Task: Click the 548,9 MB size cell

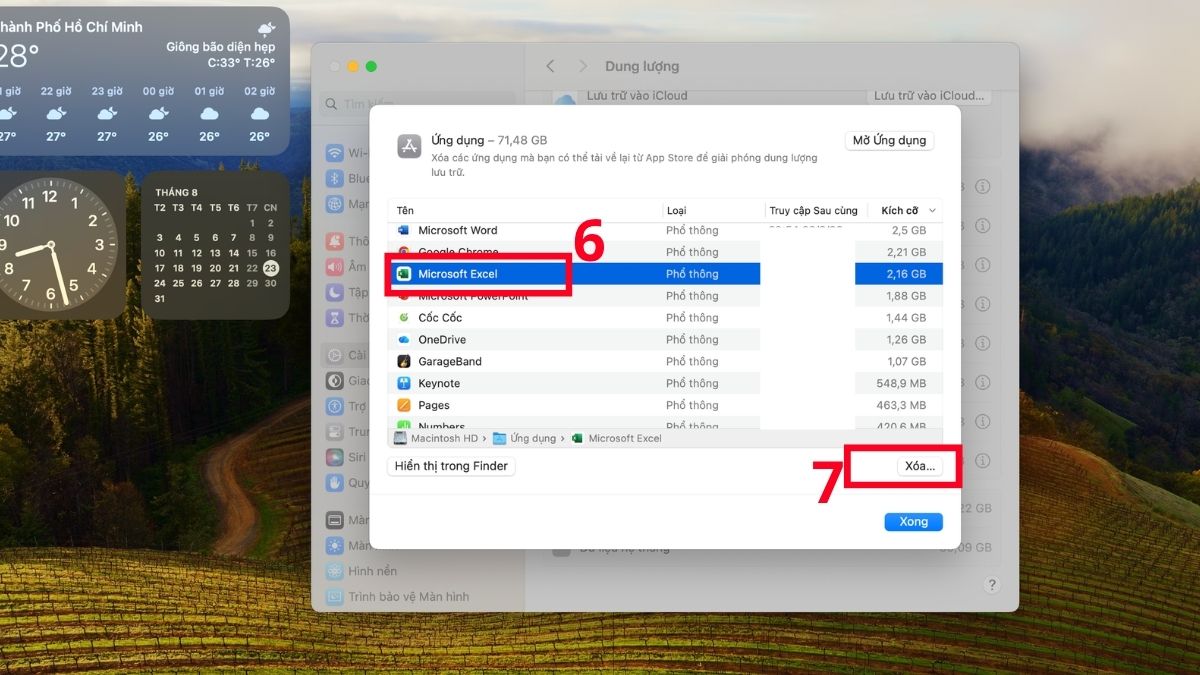Action: (x=901, y=383)
